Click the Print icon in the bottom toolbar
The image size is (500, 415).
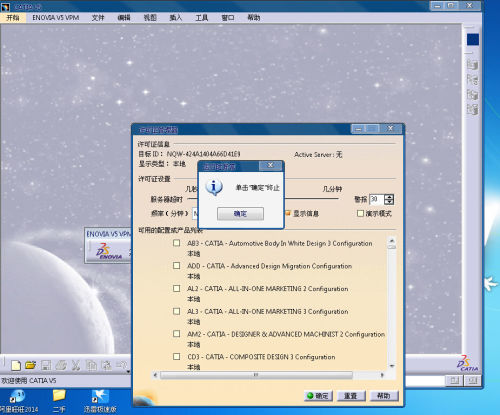[x=61, y=365]
